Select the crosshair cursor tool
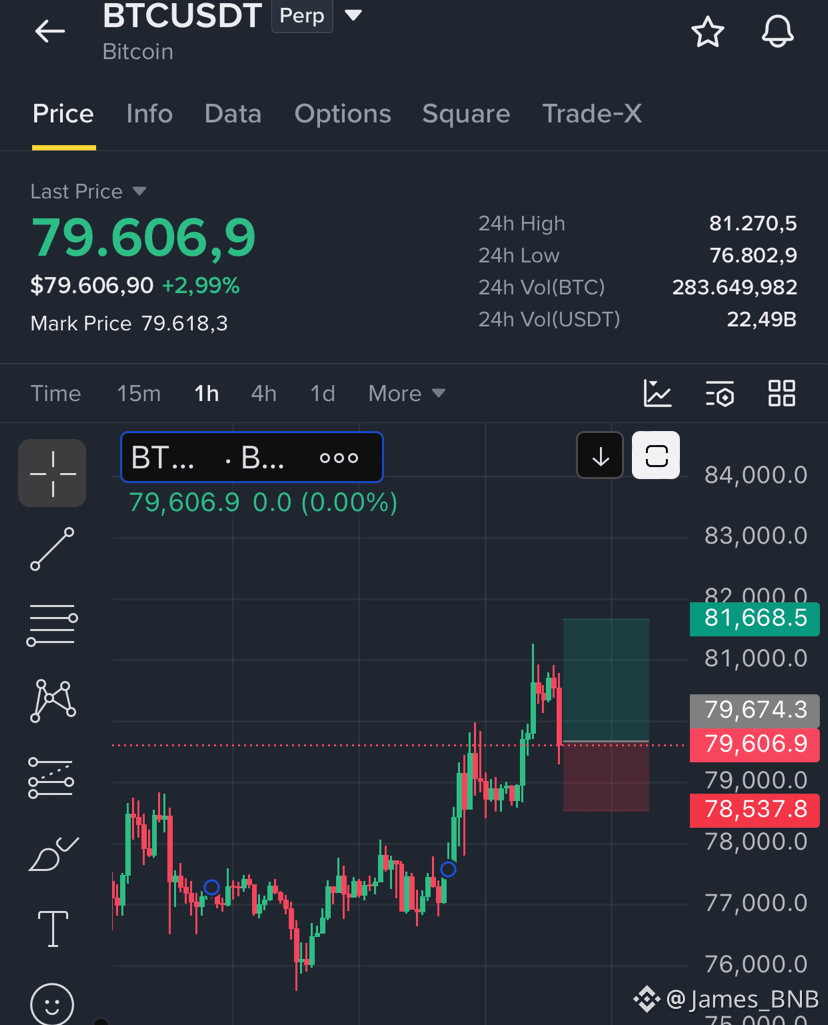 tap(52, 473)
